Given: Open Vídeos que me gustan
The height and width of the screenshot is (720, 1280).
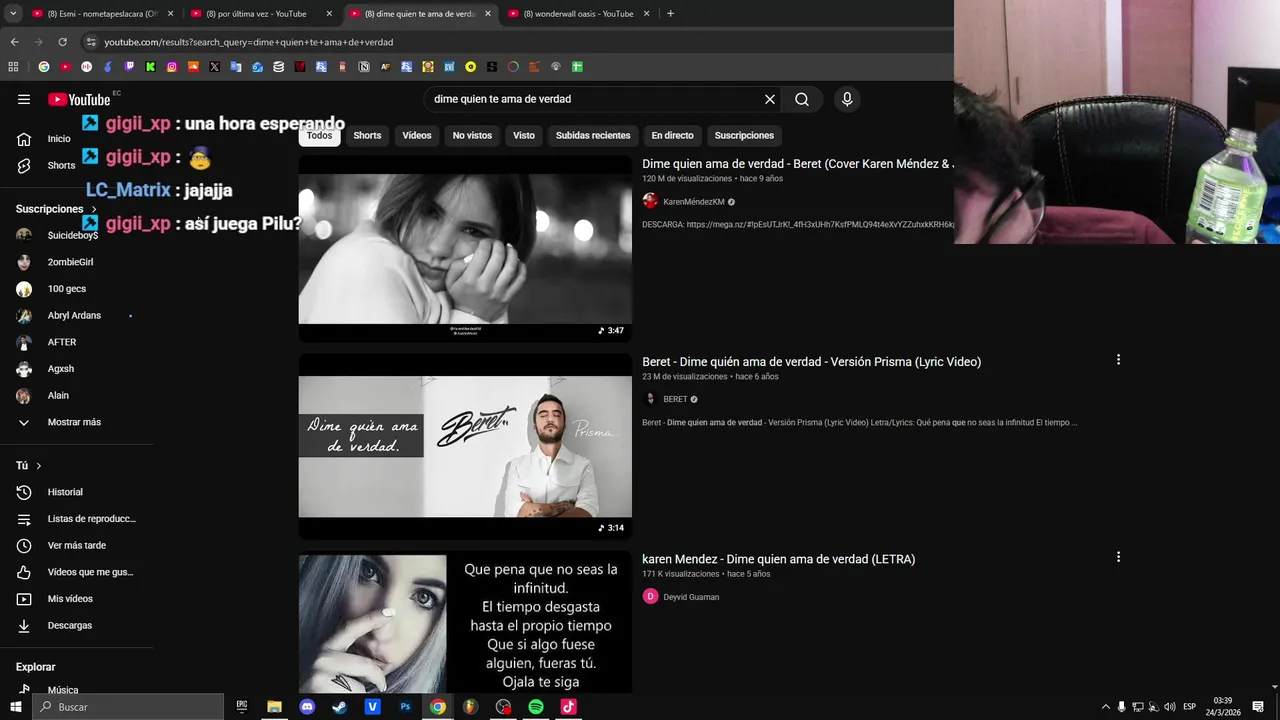Looking at the screenshot, I should click(90, 572).
